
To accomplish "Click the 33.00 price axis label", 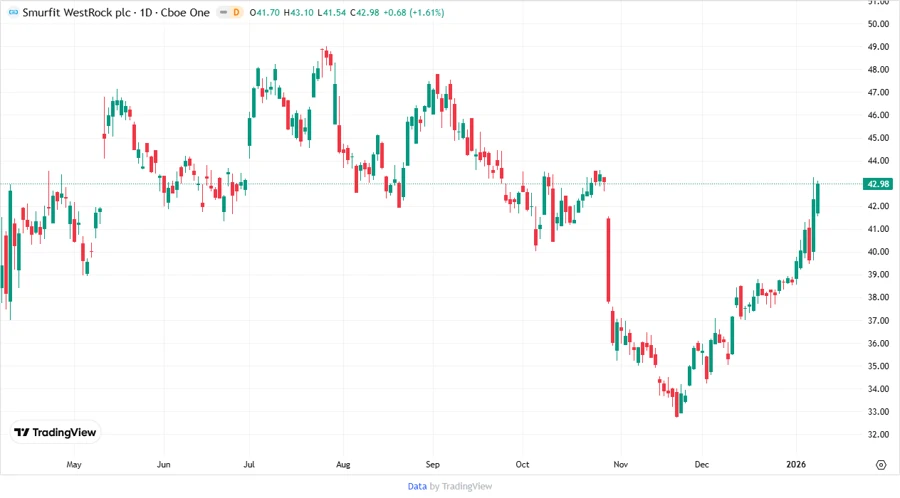I will pos(878,411).
